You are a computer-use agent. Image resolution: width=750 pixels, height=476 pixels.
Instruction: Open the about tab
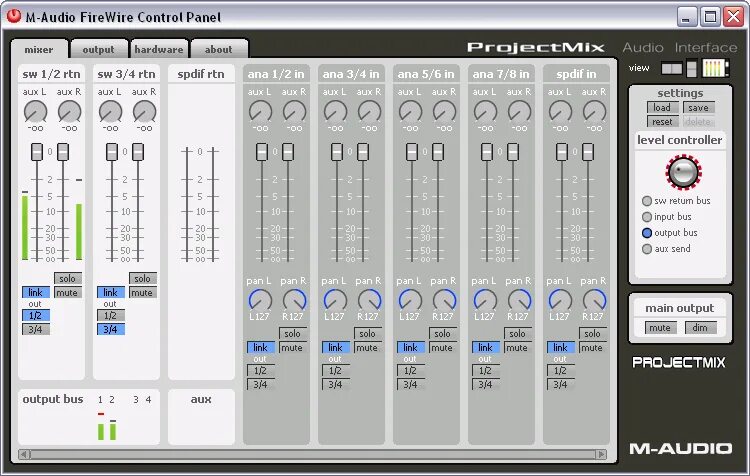click(219, 50)
